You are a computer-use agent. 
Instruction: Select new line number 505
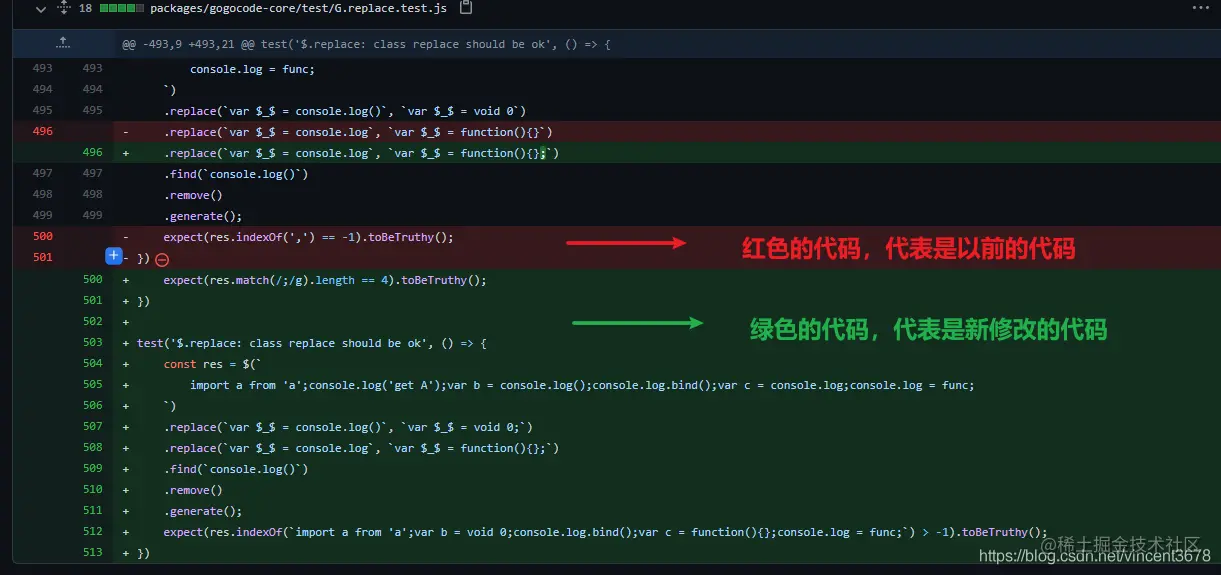point(93,385)
